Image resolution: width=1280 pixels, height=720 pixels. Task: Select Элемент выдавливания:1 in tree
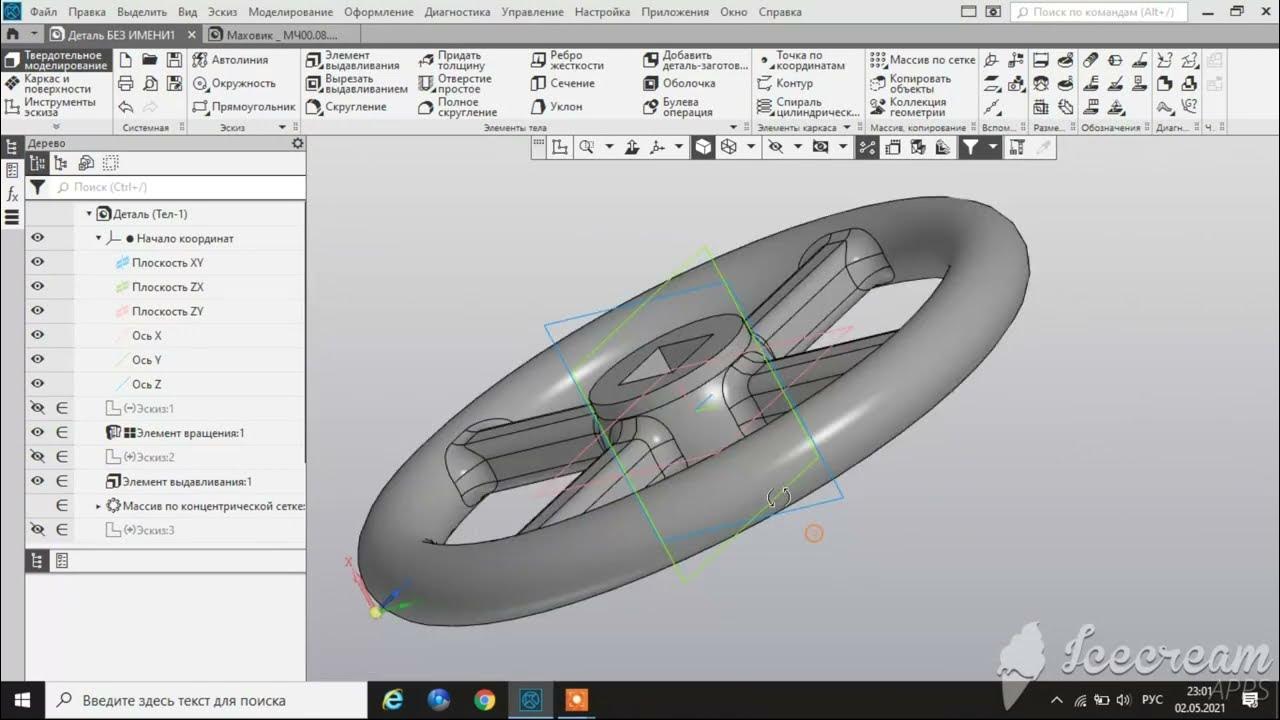(186, 481)
